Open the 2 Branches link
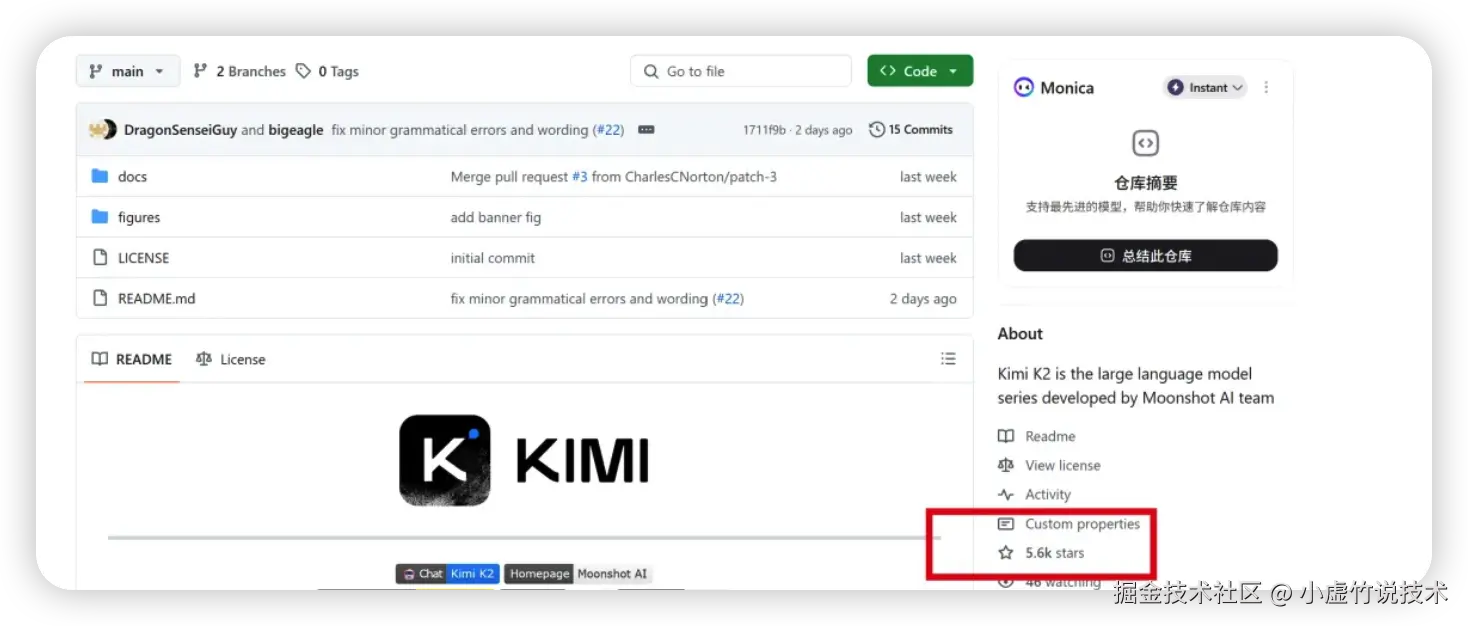1468x626 pixels. coord(239,71)
